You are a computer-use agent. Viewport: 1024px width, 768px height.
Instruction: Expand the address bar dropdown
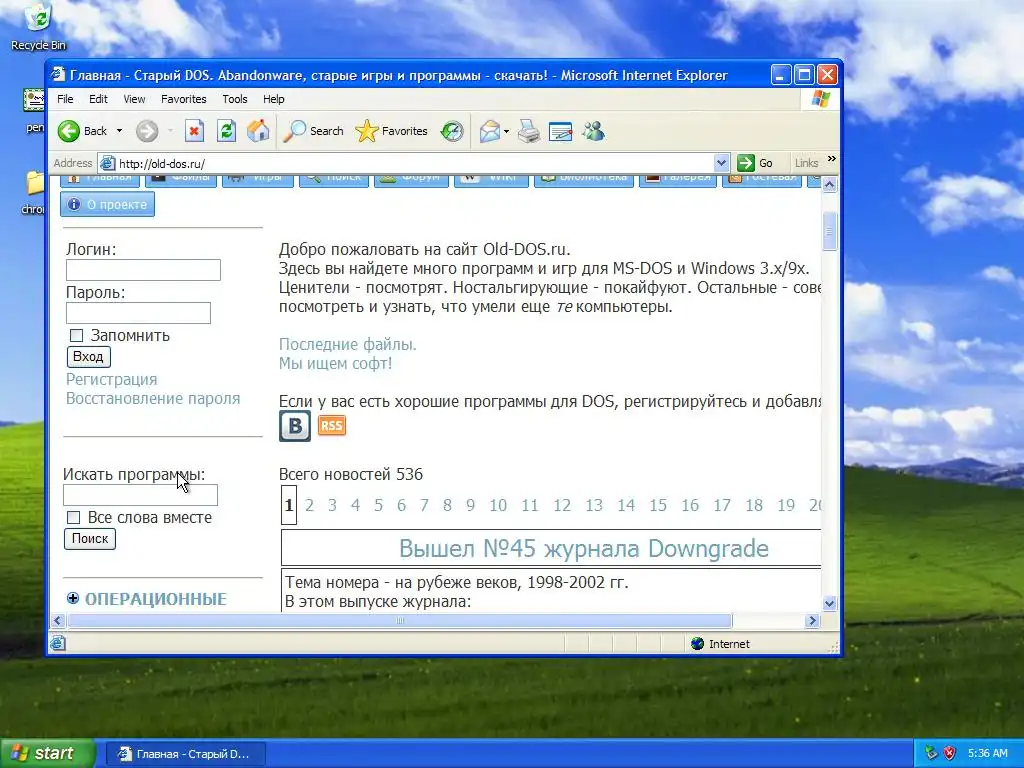point(721,163)
